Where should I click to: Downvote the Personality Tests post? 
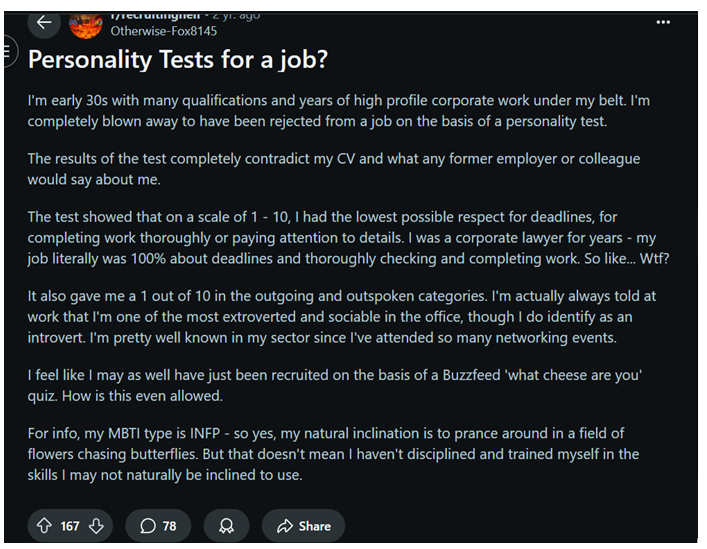pos(96,526)
